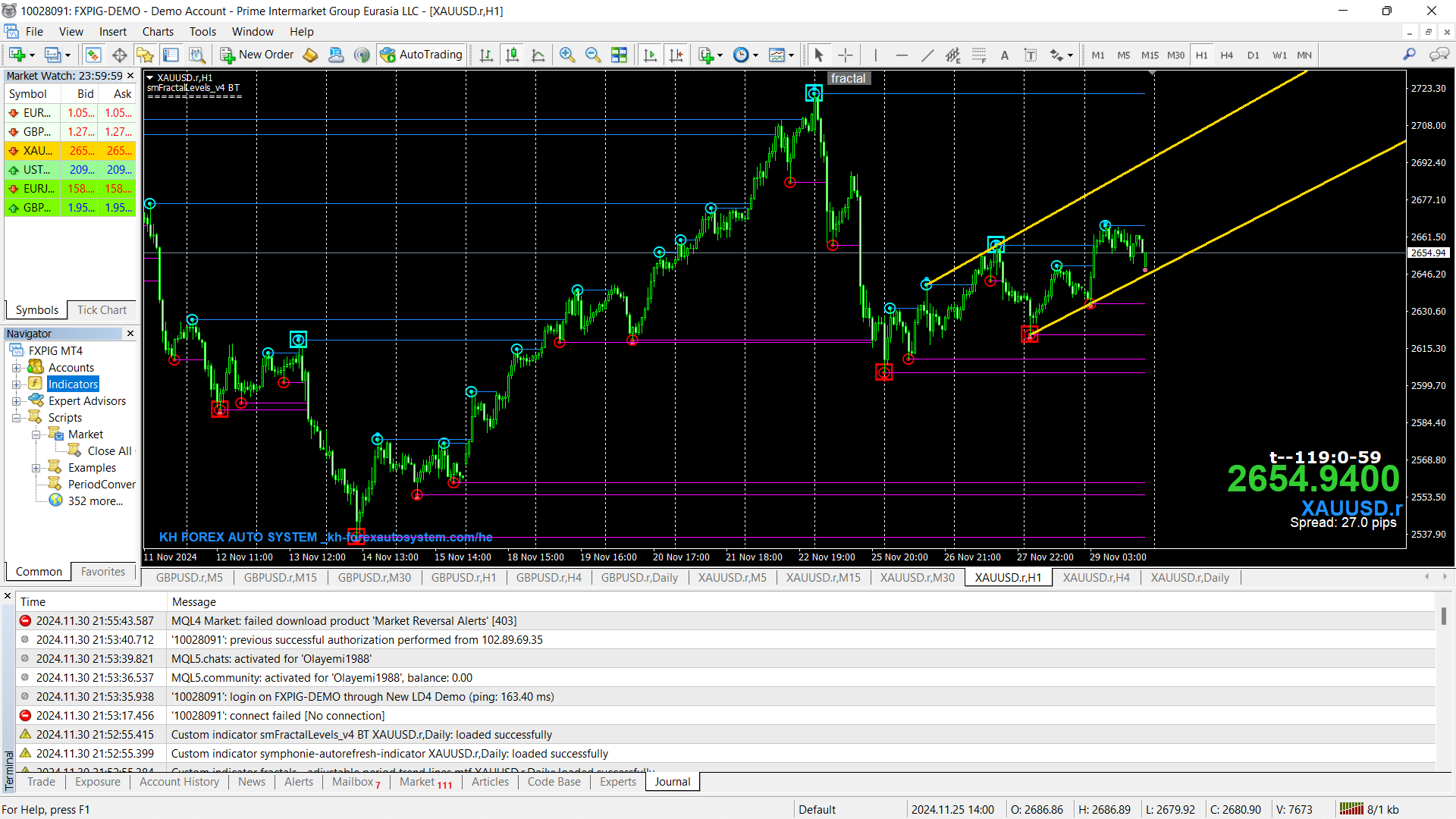This screenshot has height=819, width=1456.
Task: Open the Strategy Tester icon
Action: point(197,55)
